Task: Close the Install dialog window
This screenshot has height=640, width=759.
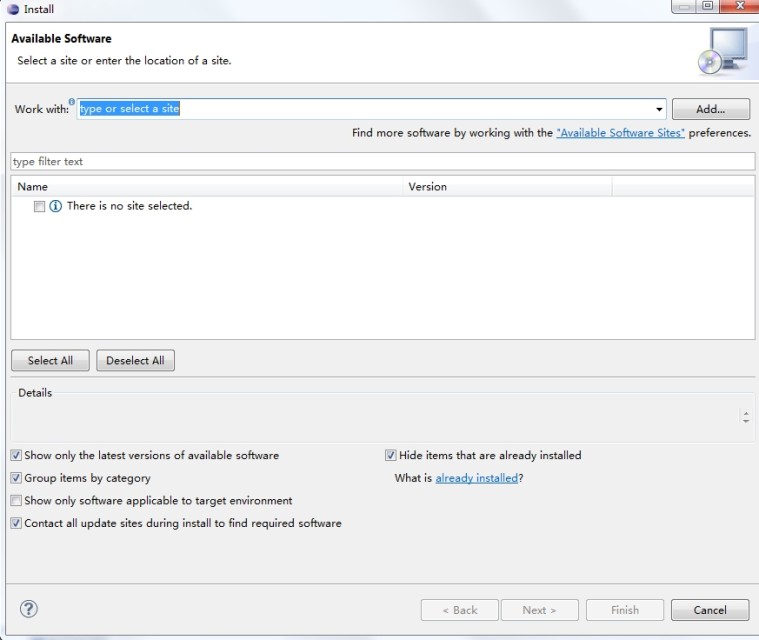Action: [739, 6]
